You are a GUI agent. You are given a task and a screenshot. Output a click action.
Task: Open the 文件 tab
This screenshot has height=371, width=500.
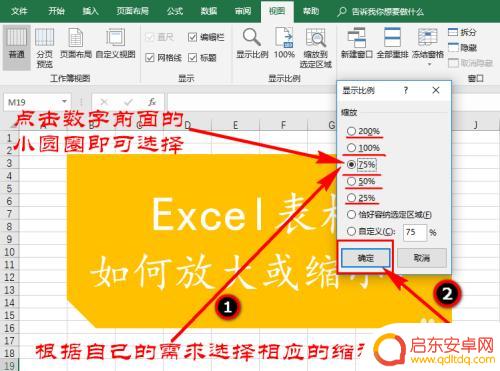pos(19,12)
